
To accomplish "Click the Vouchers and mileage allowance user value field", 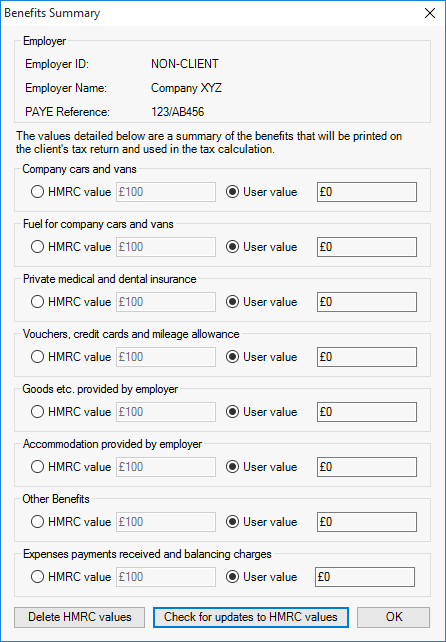I will 367,357.
